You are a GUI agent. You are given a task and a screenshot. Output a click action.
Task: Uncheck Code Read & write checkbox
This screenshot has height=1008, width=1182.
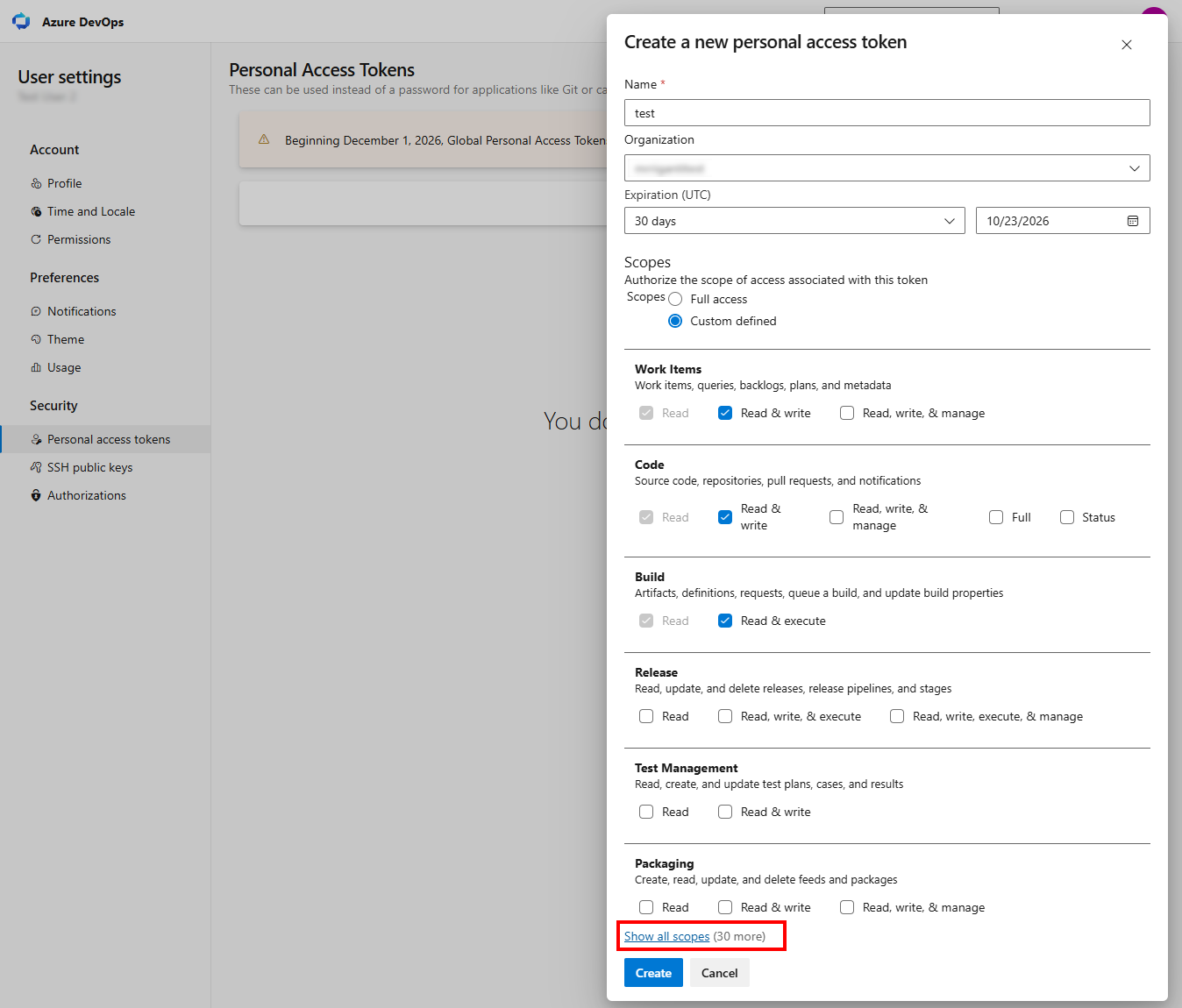pos(725,517)
